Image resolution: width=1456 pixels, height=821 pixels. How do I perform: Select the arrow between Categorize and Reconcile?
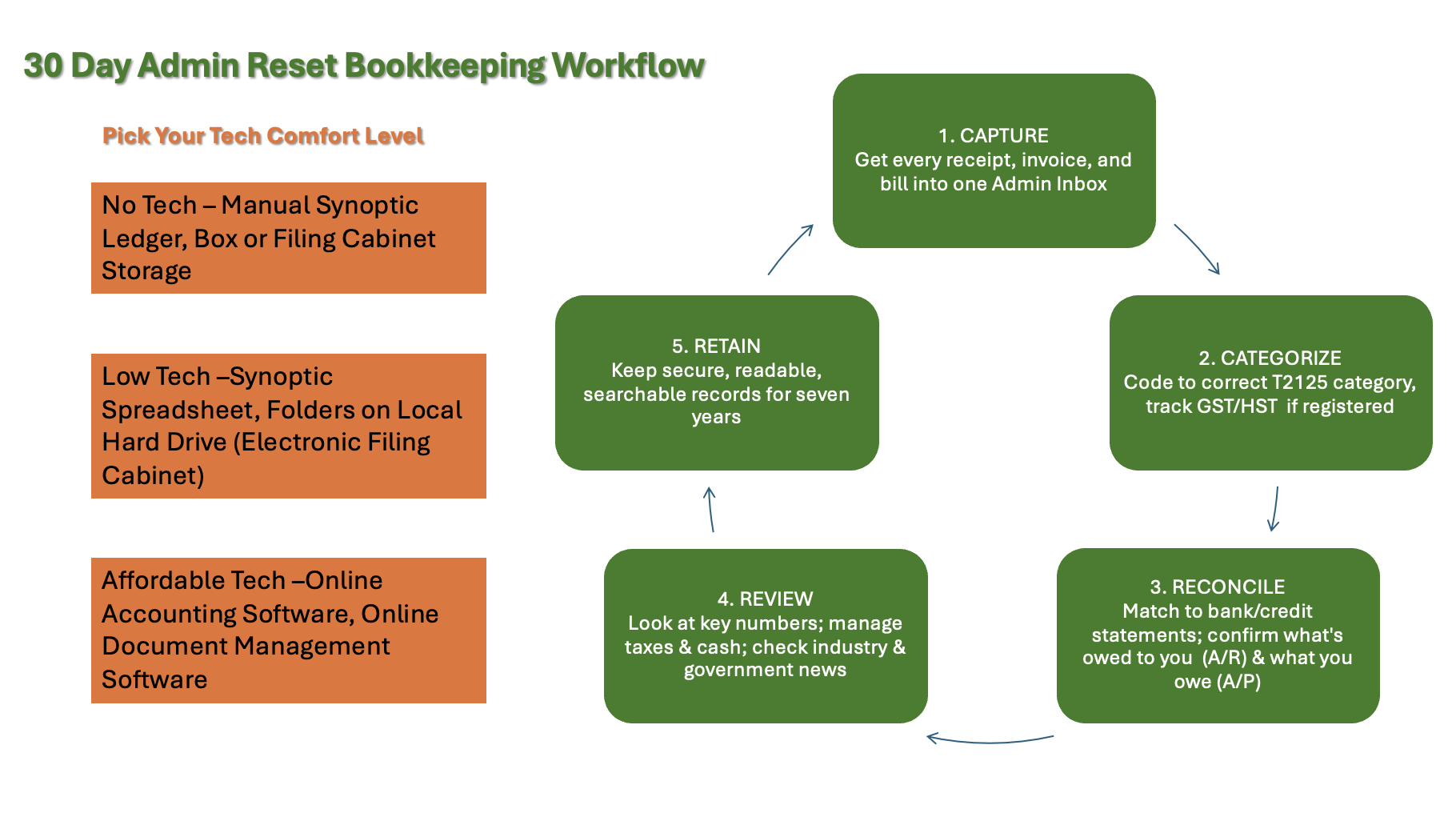[x=1274, y=509]
